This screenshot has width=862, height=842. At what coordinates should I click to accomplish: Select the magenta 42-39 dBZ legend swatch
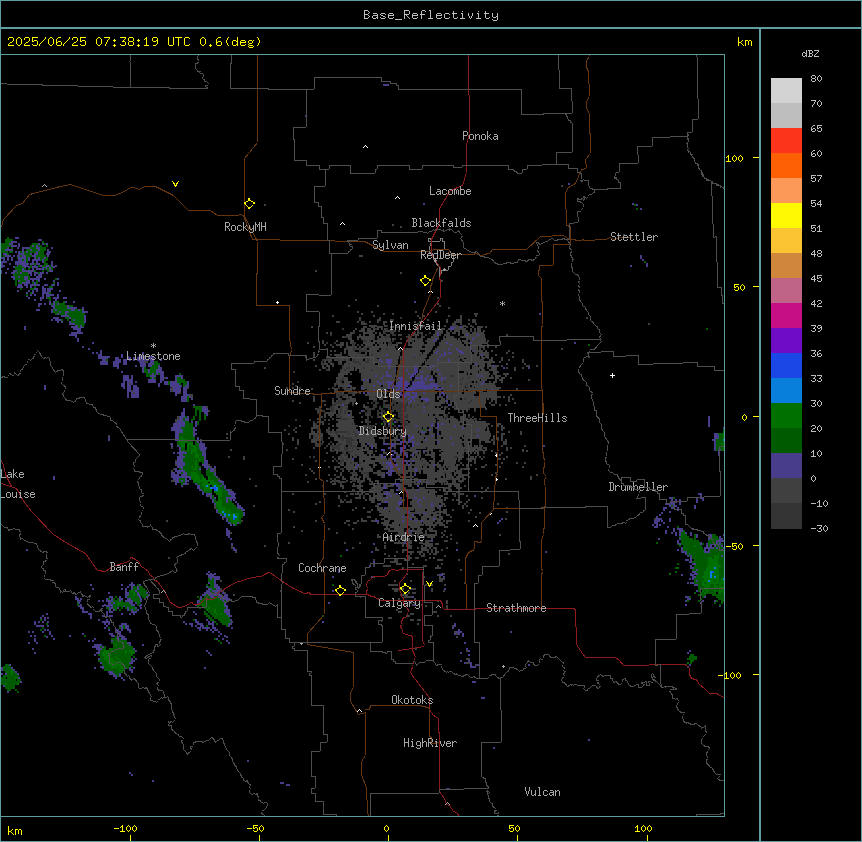tap(786, 315)
